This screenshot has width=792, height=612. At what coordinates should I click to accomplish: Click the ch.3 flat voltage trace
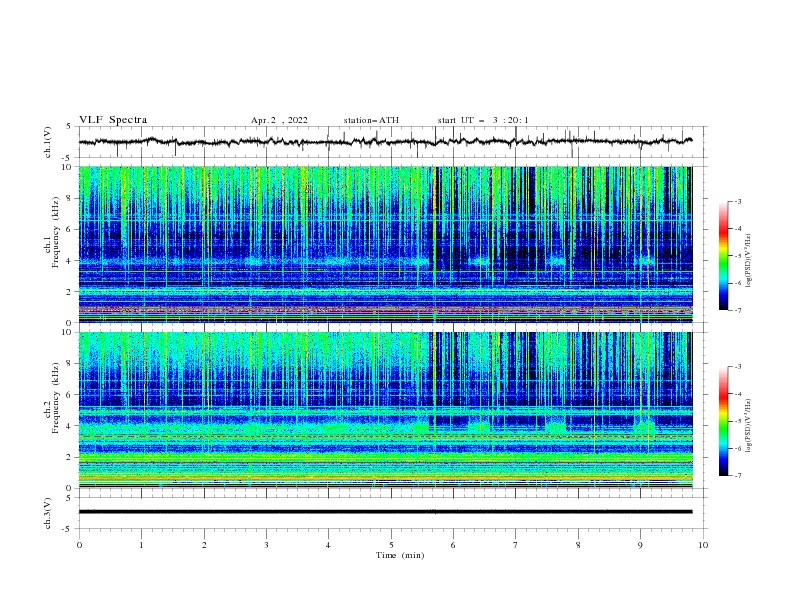[x=385, y=512]
